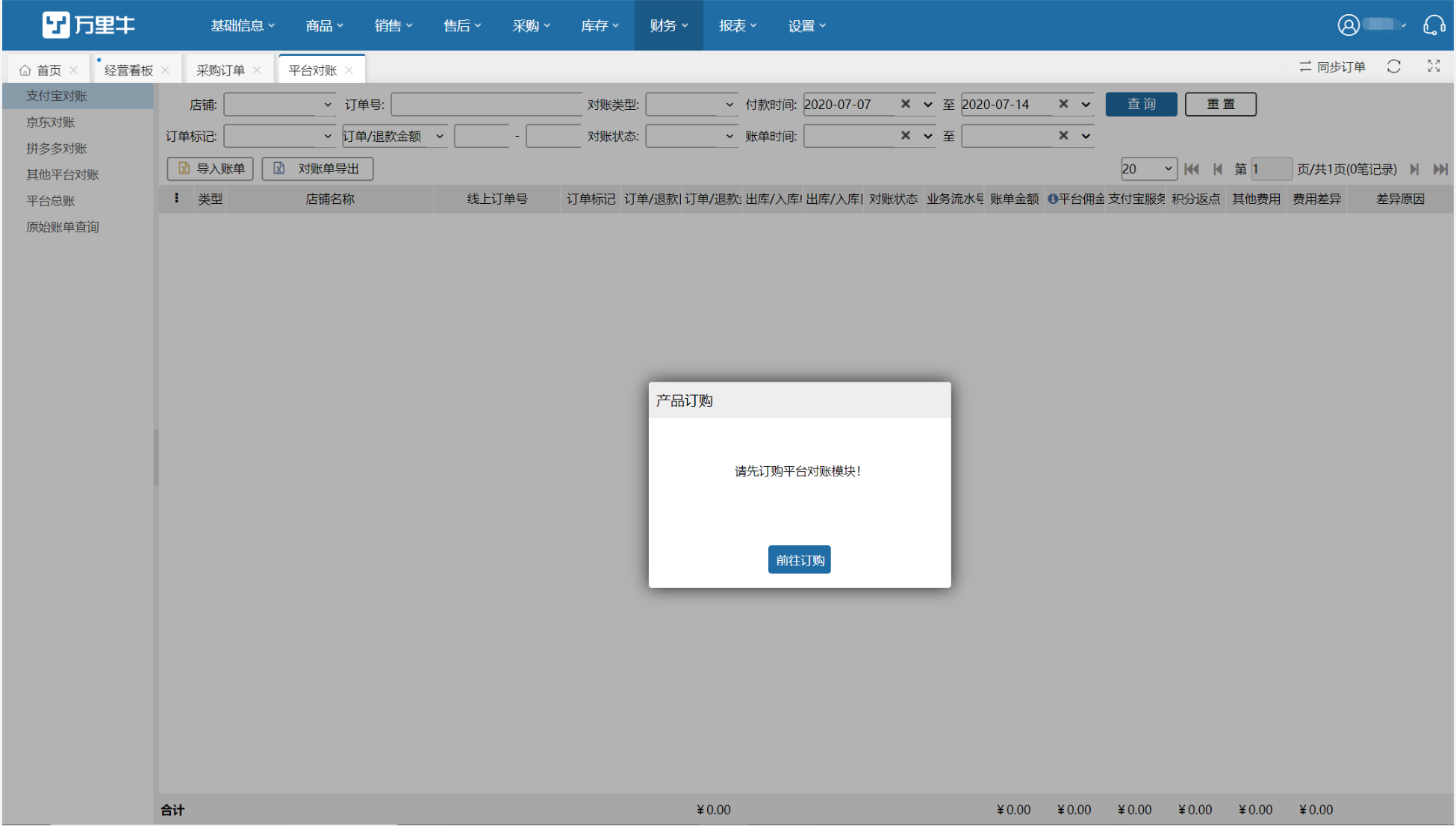This screenshot has height=826, width=1456.
Task: Click the customer service headset icon
Action: click(x=1434, y=25)
